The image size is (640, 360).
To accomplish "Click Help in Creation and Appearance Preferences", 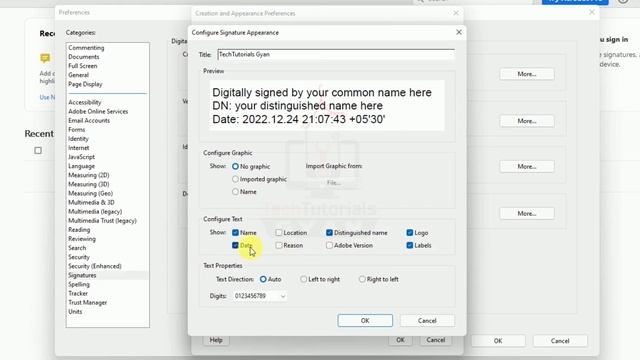I will pyautogui.click(x=216, y=340).
